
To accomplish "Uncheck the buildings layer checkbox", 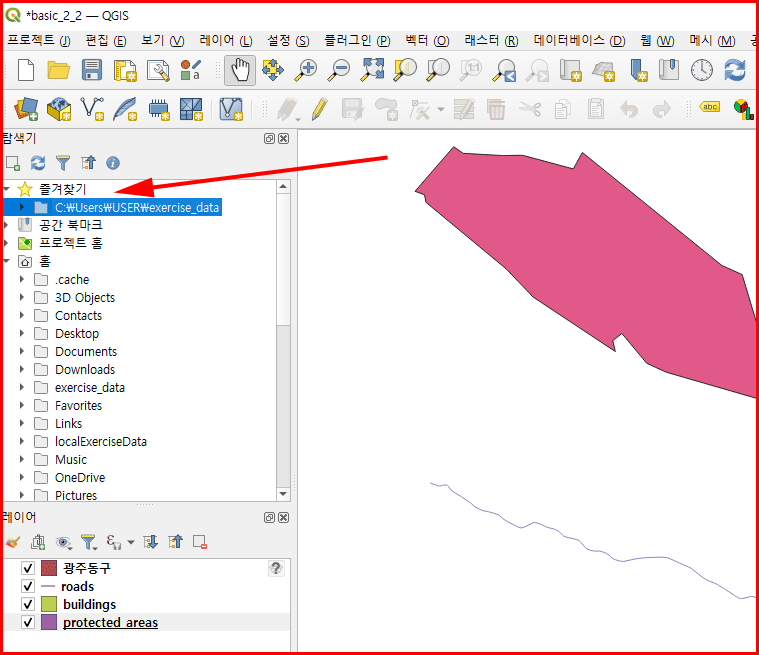I will tap(28, 604).
